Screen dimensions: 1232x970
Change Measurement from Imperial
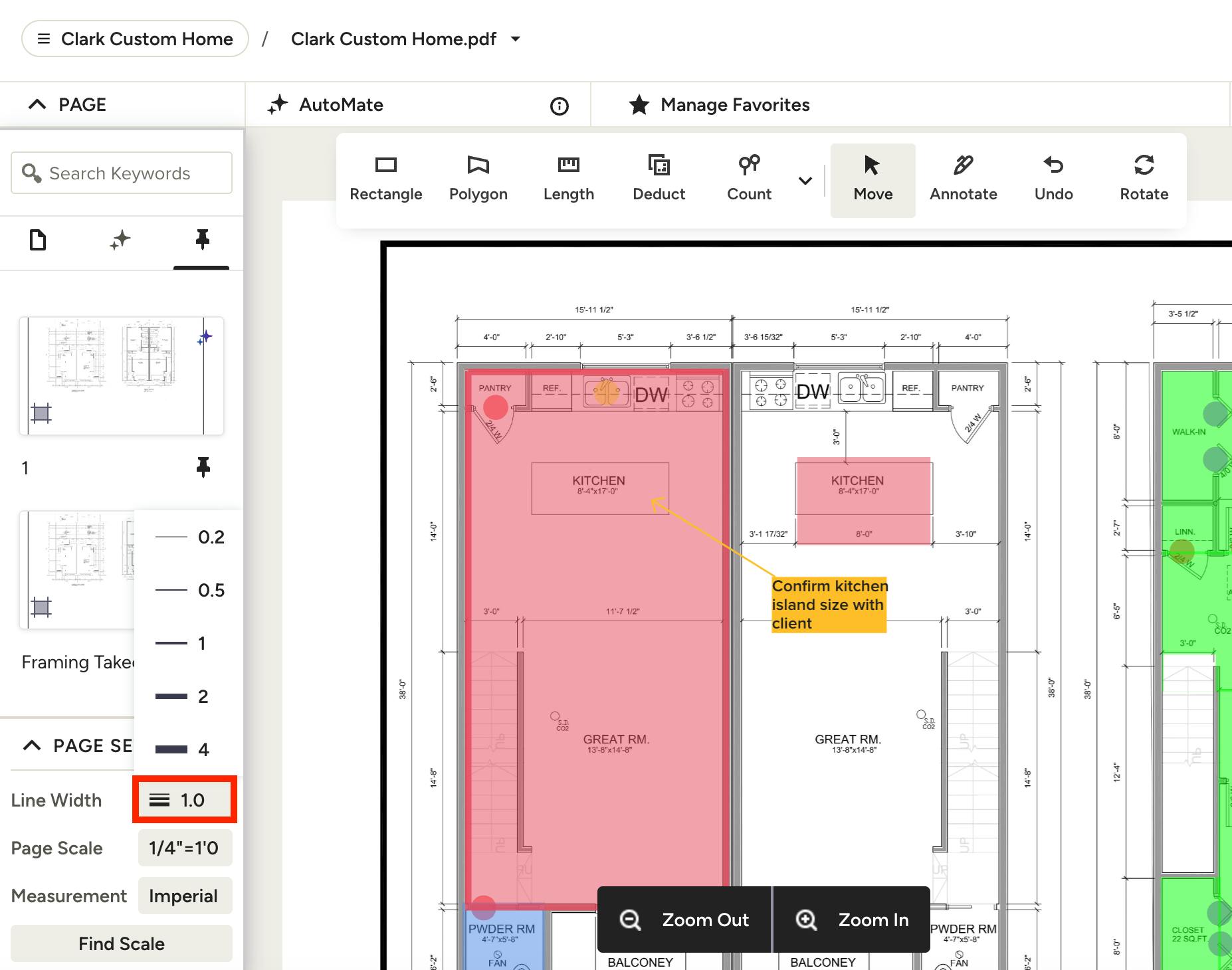pos(185,896)
